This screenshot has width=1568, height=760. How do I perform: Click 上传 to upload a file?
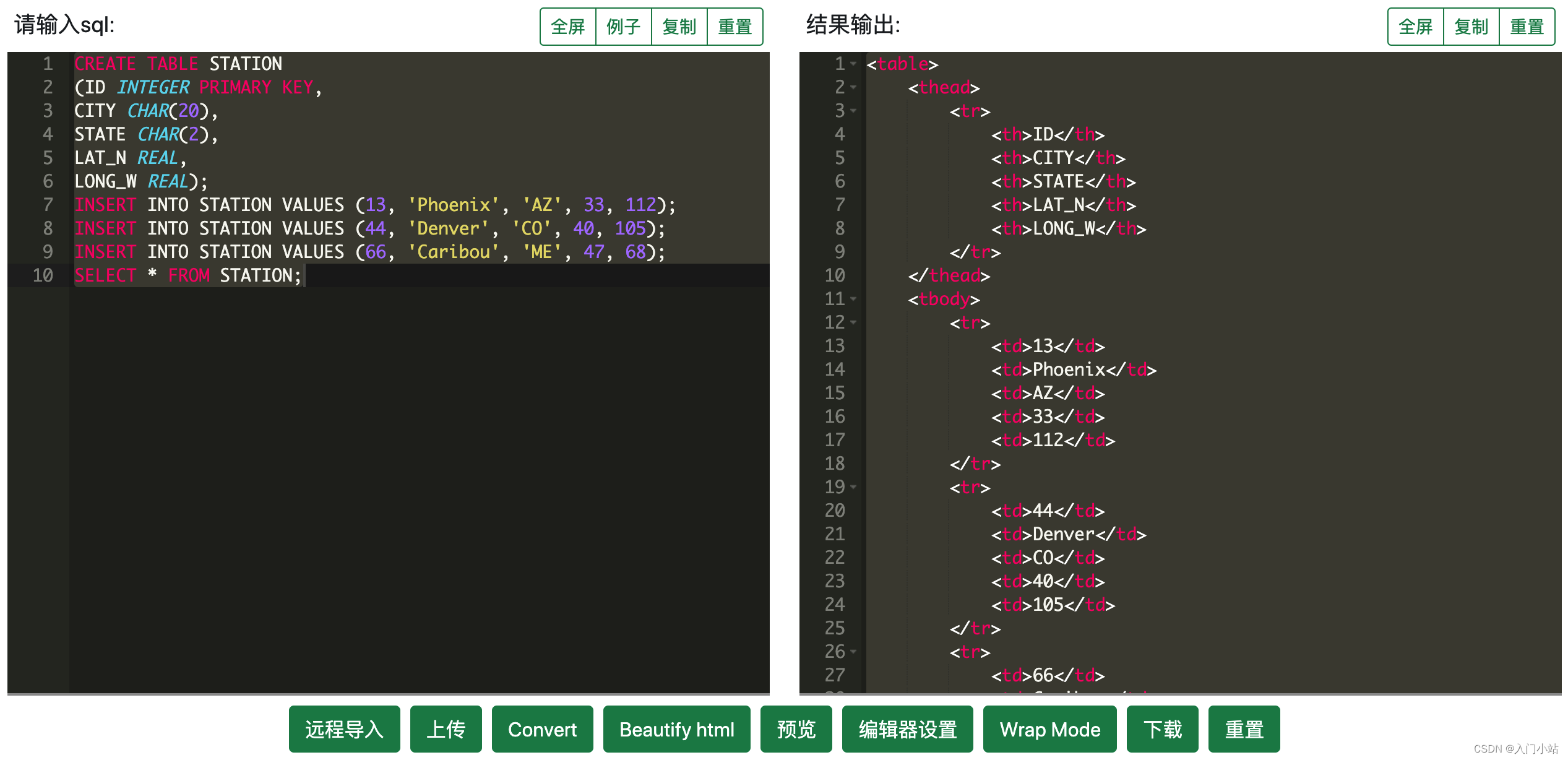coord(446,730)
